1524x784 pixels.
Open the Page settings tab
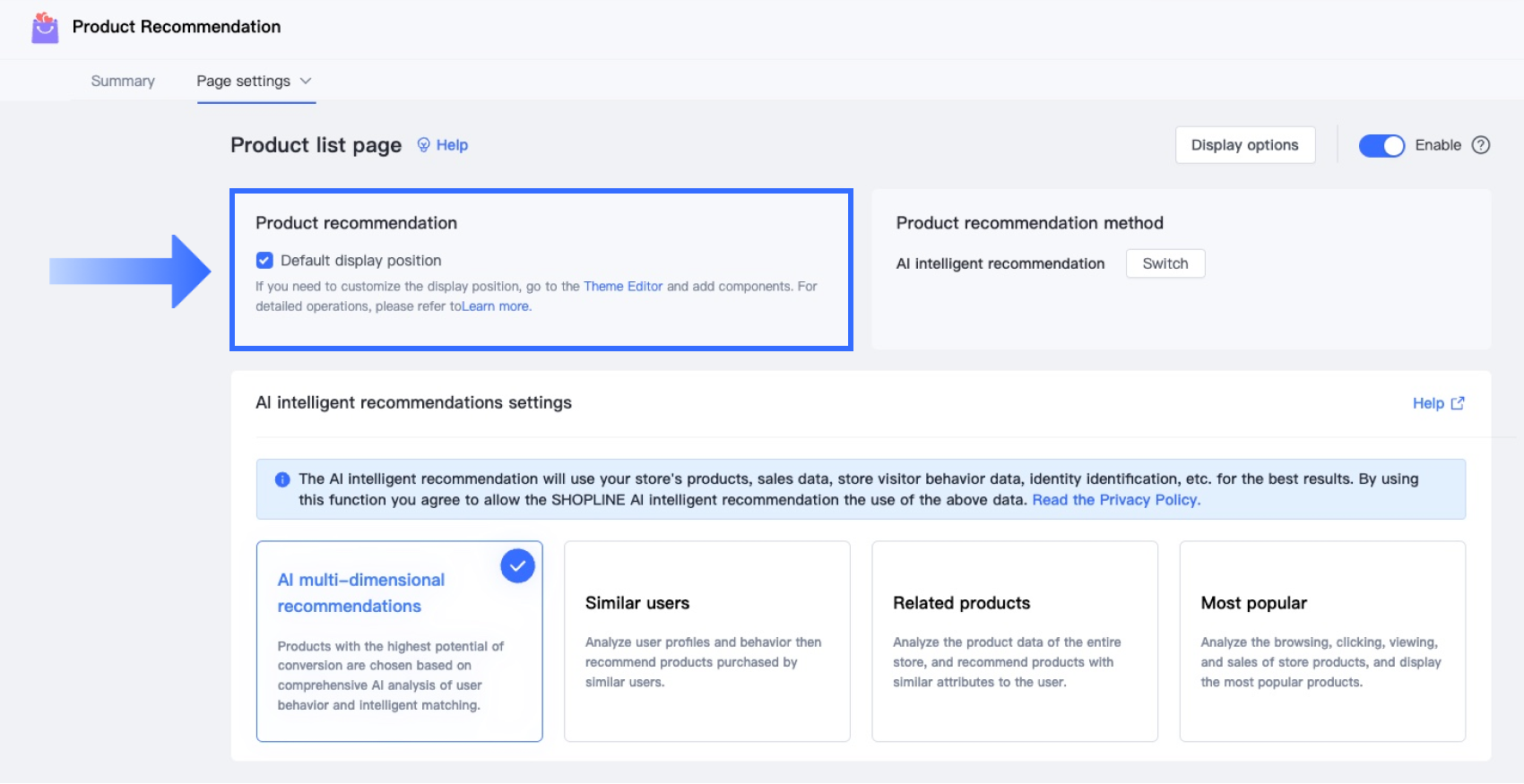[243, 82]
